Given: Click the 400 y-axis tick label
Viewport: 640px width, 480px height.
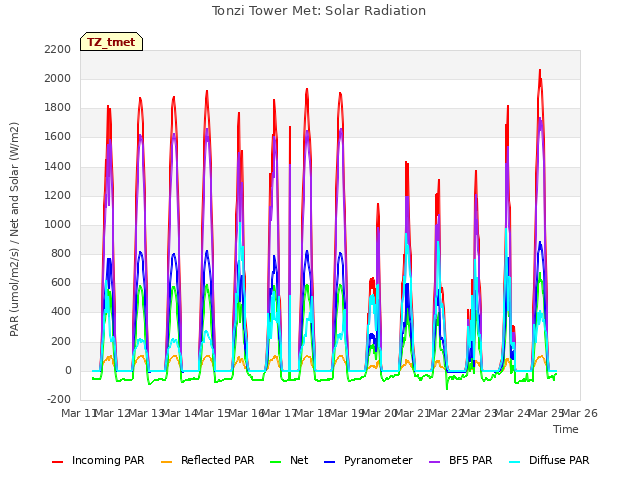Looking at the screenshot, I should (61, 311).
